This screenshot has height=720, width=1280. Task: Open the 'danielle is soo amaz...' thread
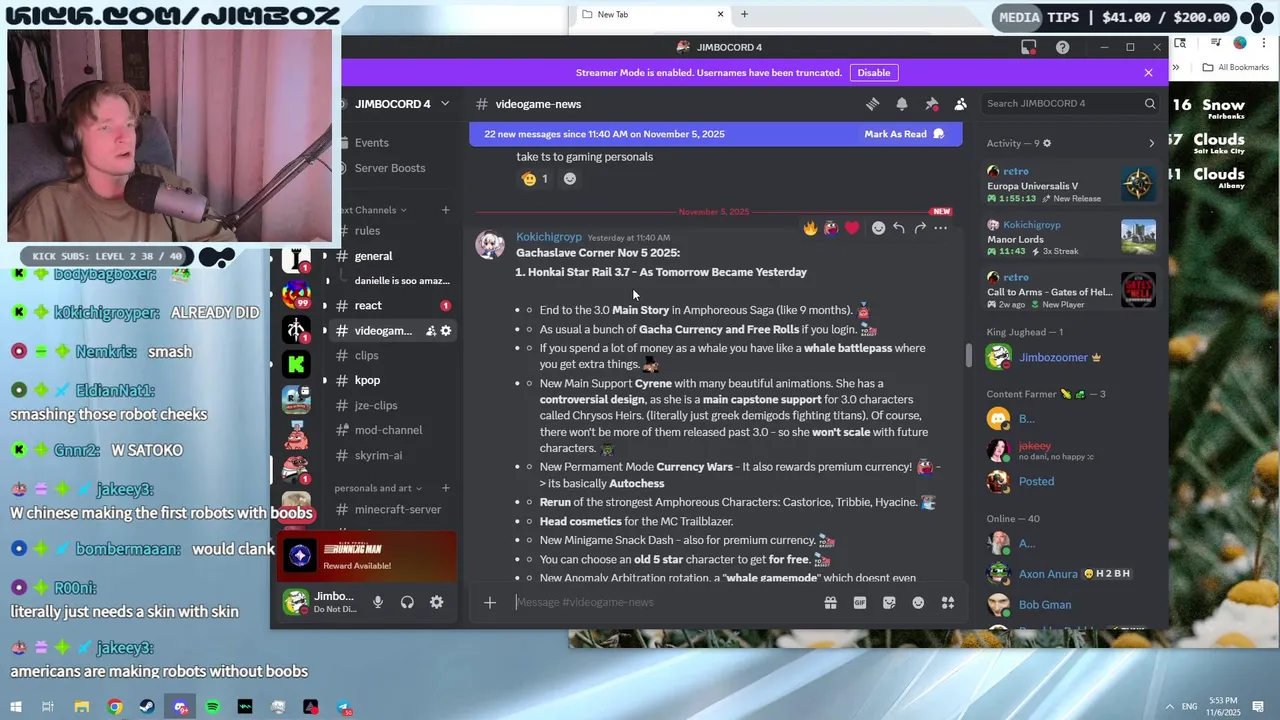pyautogui.click(x=402, y=281)
